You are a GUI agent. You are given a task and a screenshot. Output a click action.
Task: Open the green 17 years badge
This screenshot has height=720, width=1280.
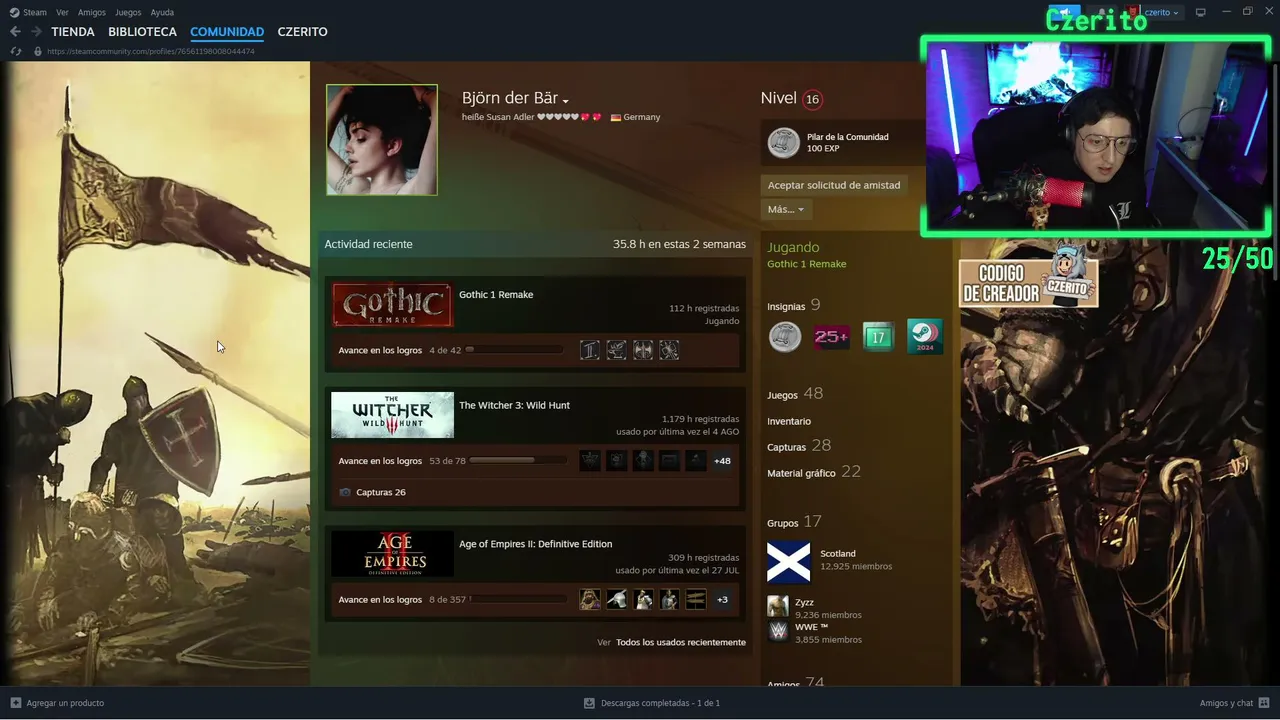click(x=878, y=337)
